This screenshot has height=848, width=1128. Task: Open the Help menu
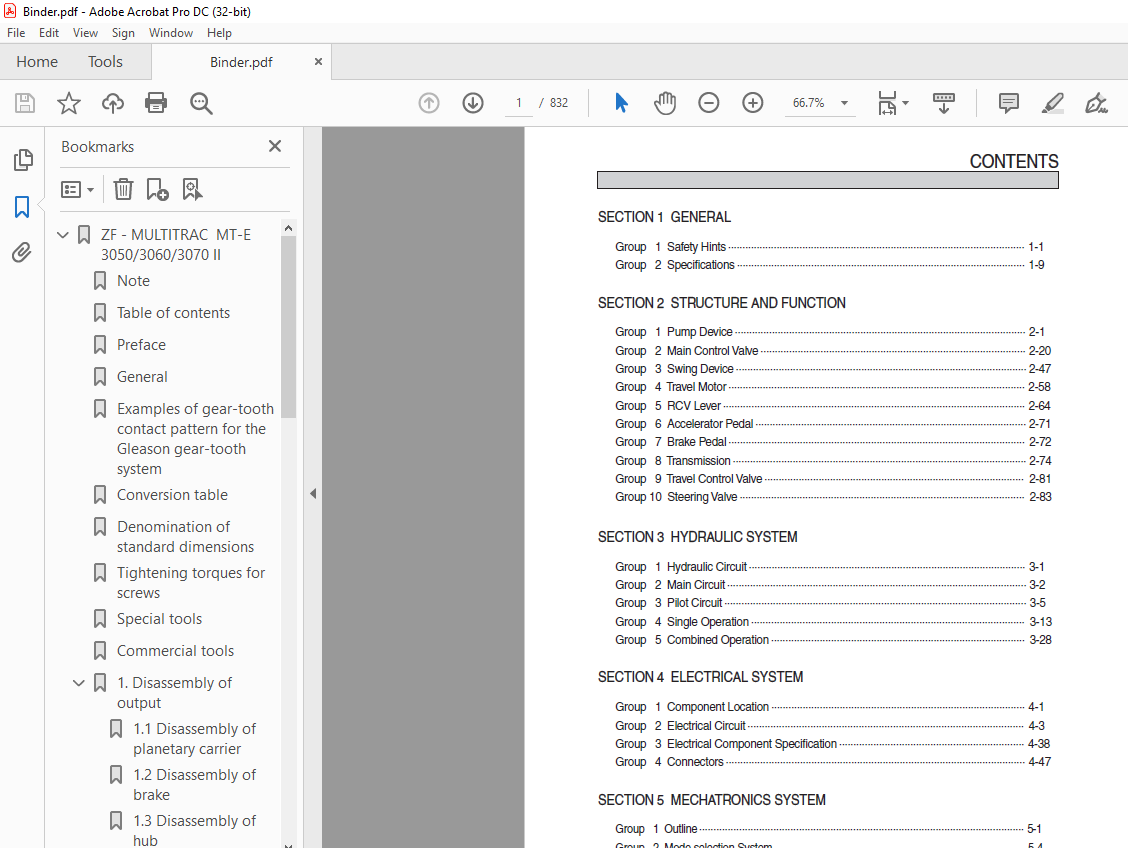click(x=219, y=32)
